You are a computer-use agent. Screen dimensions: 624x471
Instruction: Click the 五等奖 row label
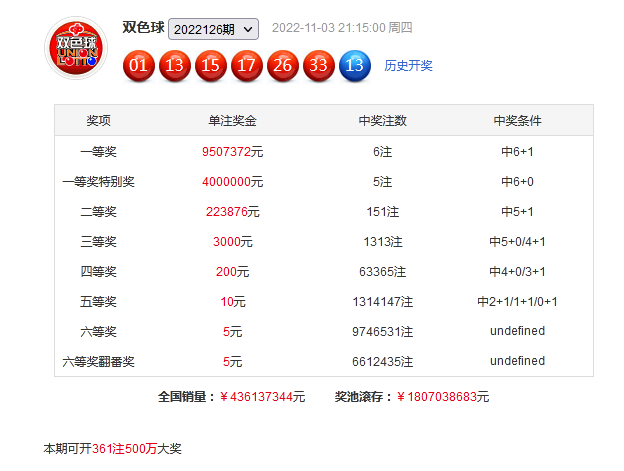(x=98, y=302)
